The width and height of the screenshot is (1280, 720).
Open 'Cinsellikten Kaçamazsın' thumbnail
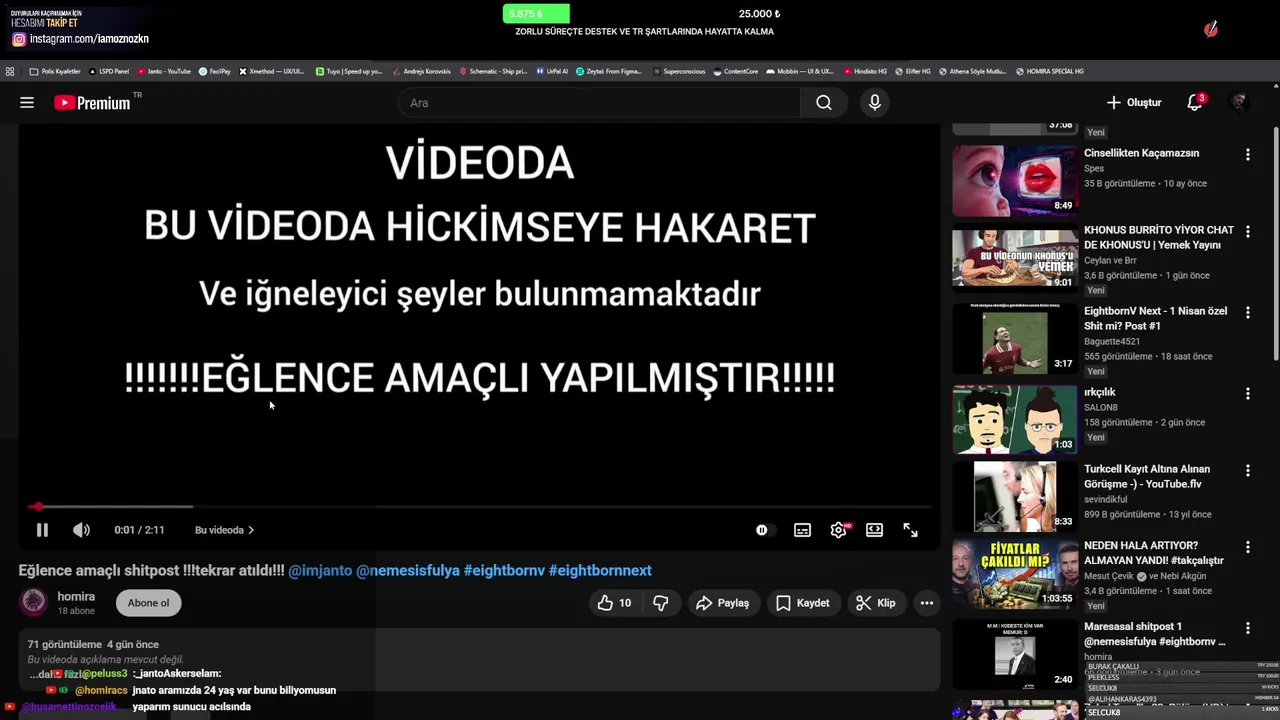(x=1015, y=181)
